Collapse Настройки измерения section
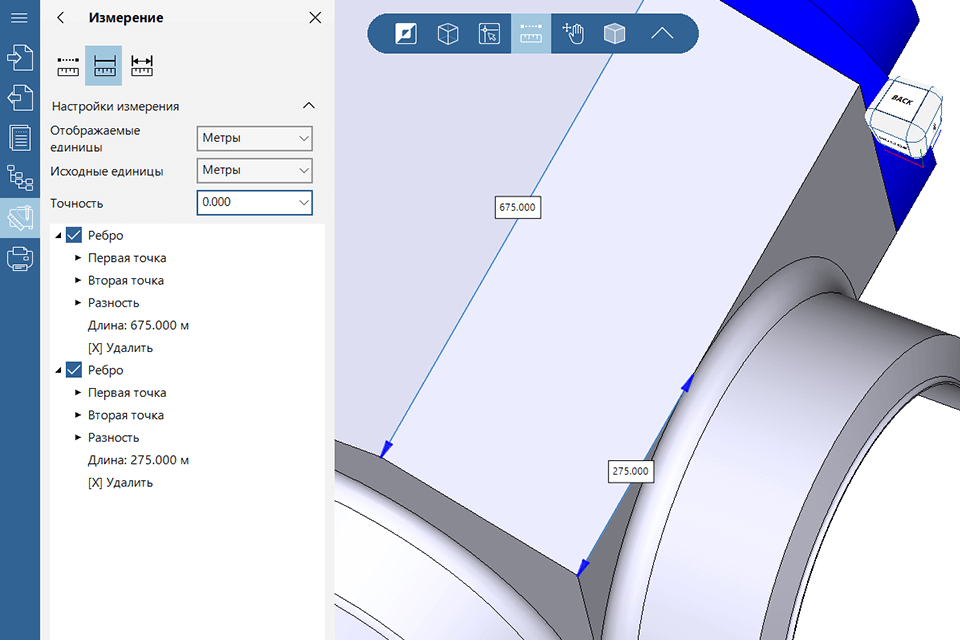Screen dimensions: 960x640 [309, 106]
